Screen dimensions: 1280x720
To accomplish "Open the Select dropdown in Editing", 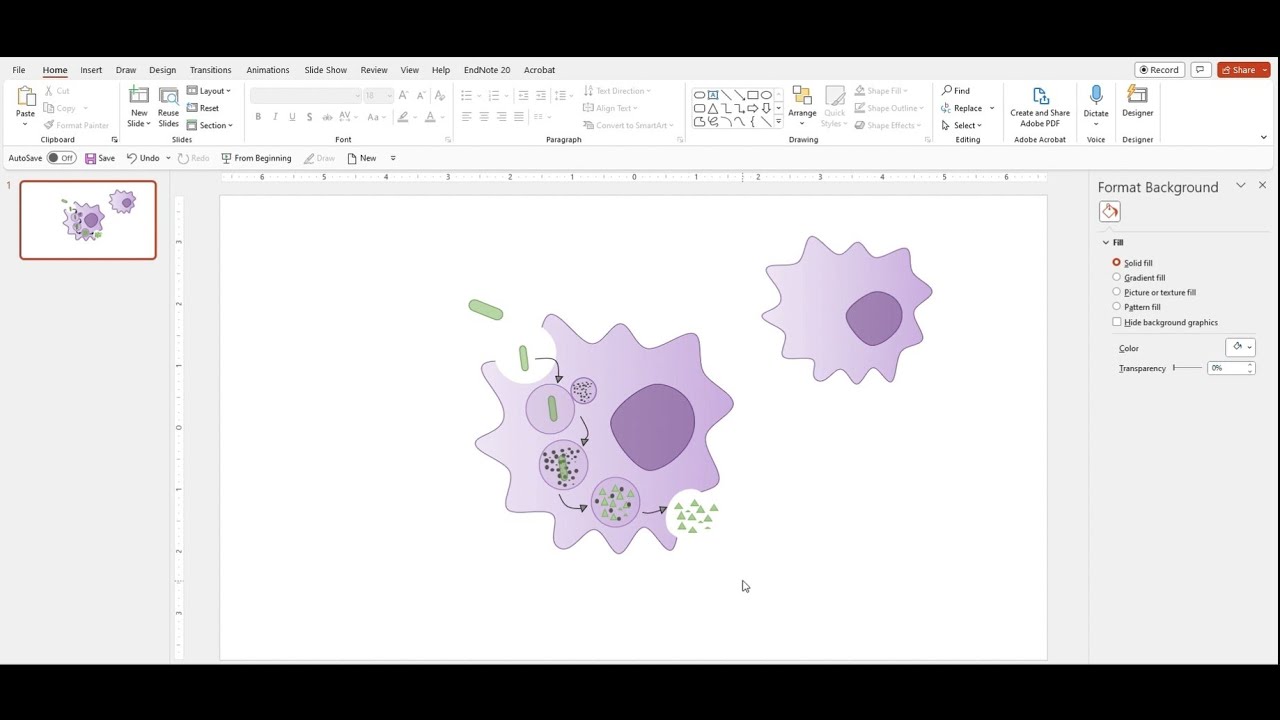I will tap(962, 125).
